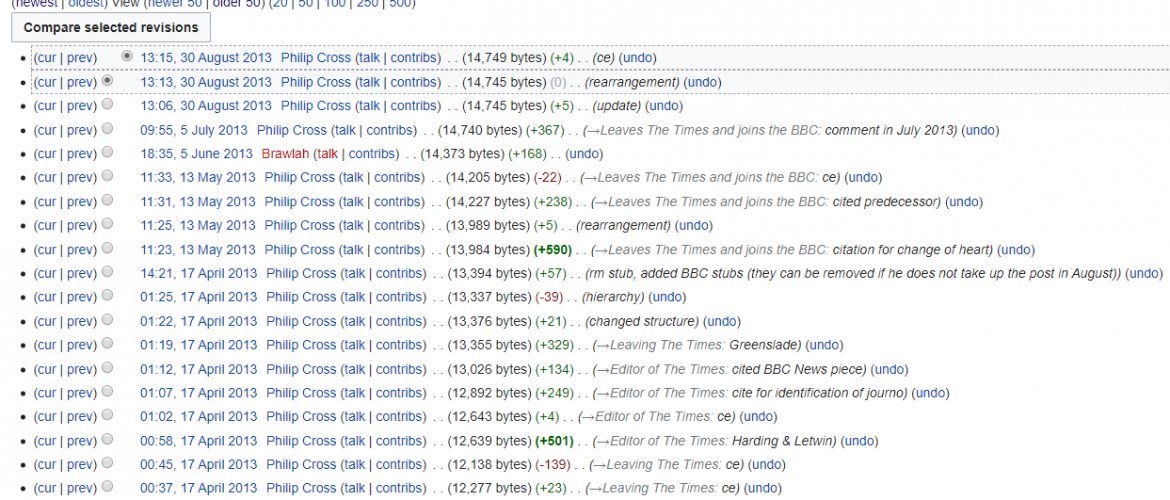Open the 13:13, 30 August 2013 revision link
The image size is (1170, 500).
(205, 82)
